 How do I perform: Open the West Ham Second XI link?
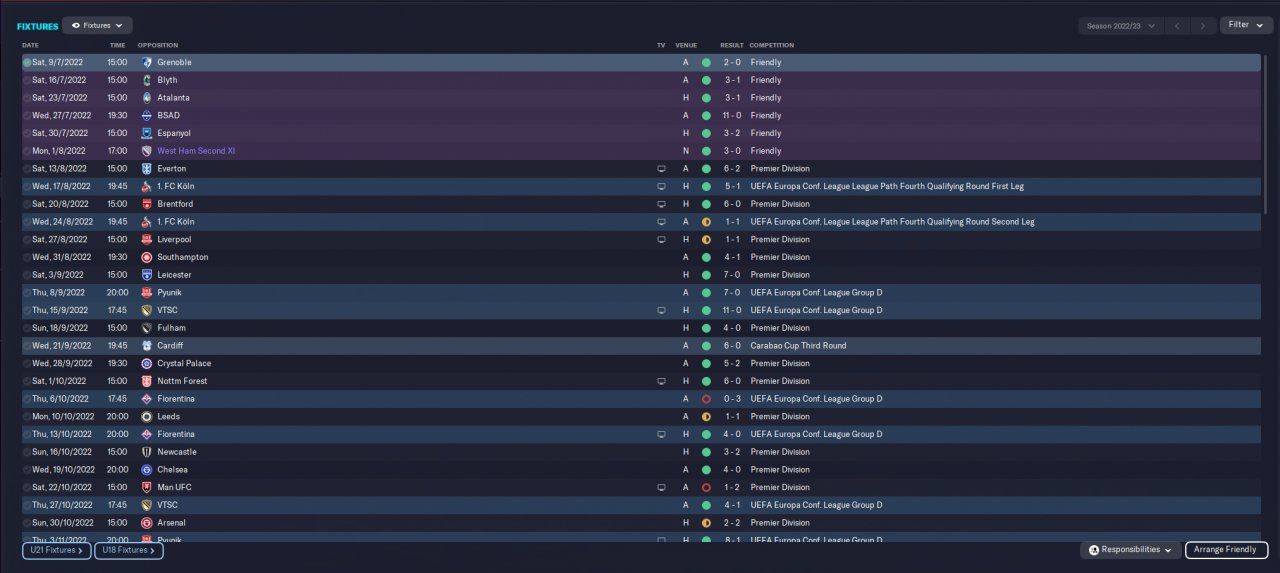tap(196, 151)
